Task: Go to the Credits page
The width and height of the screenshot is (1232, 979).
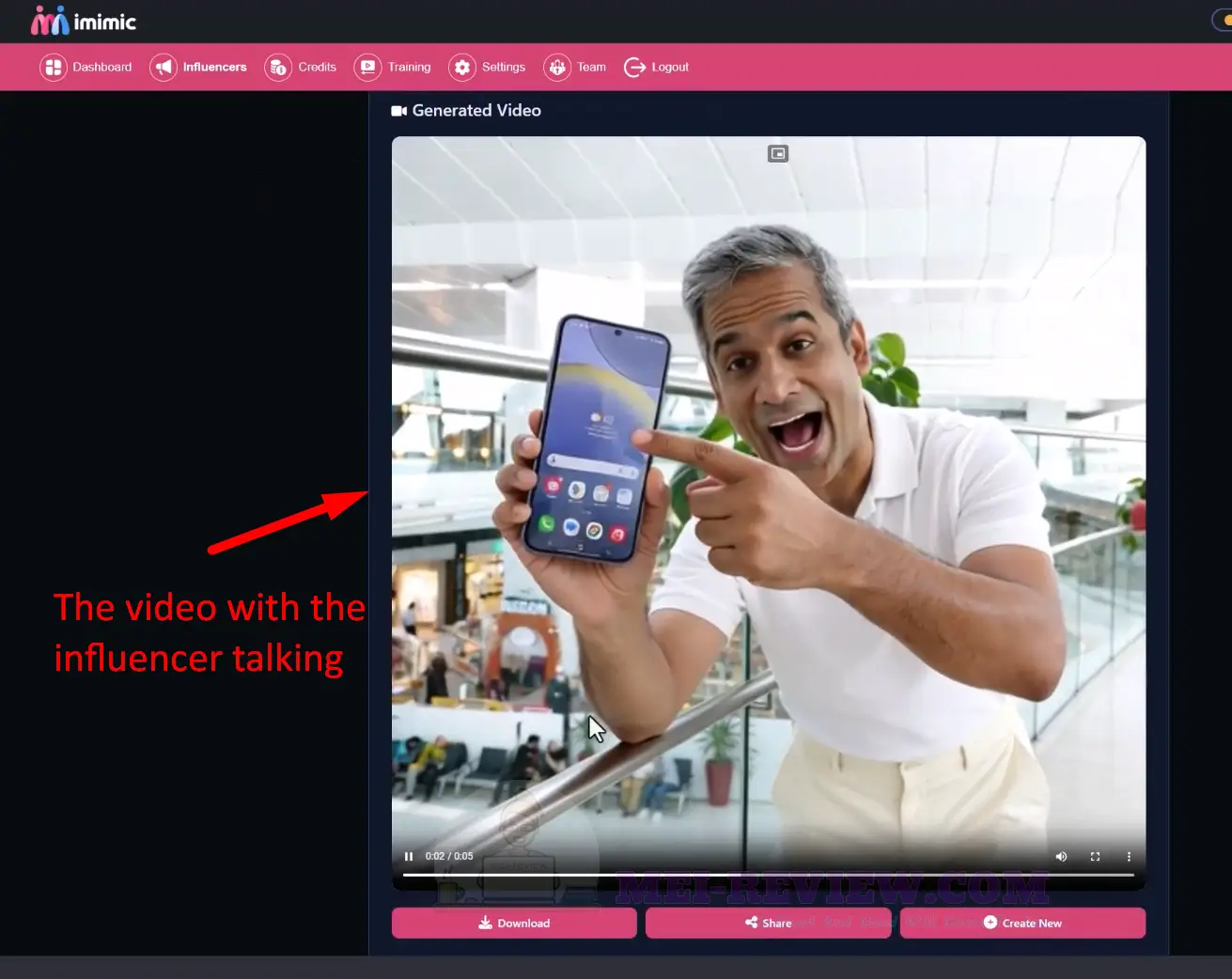Action: point(301,67)
